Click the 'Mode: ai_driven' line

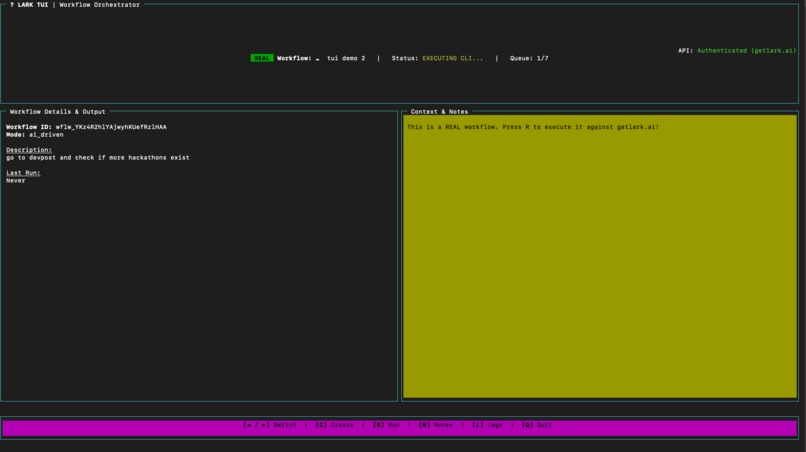tap(35, 135)
